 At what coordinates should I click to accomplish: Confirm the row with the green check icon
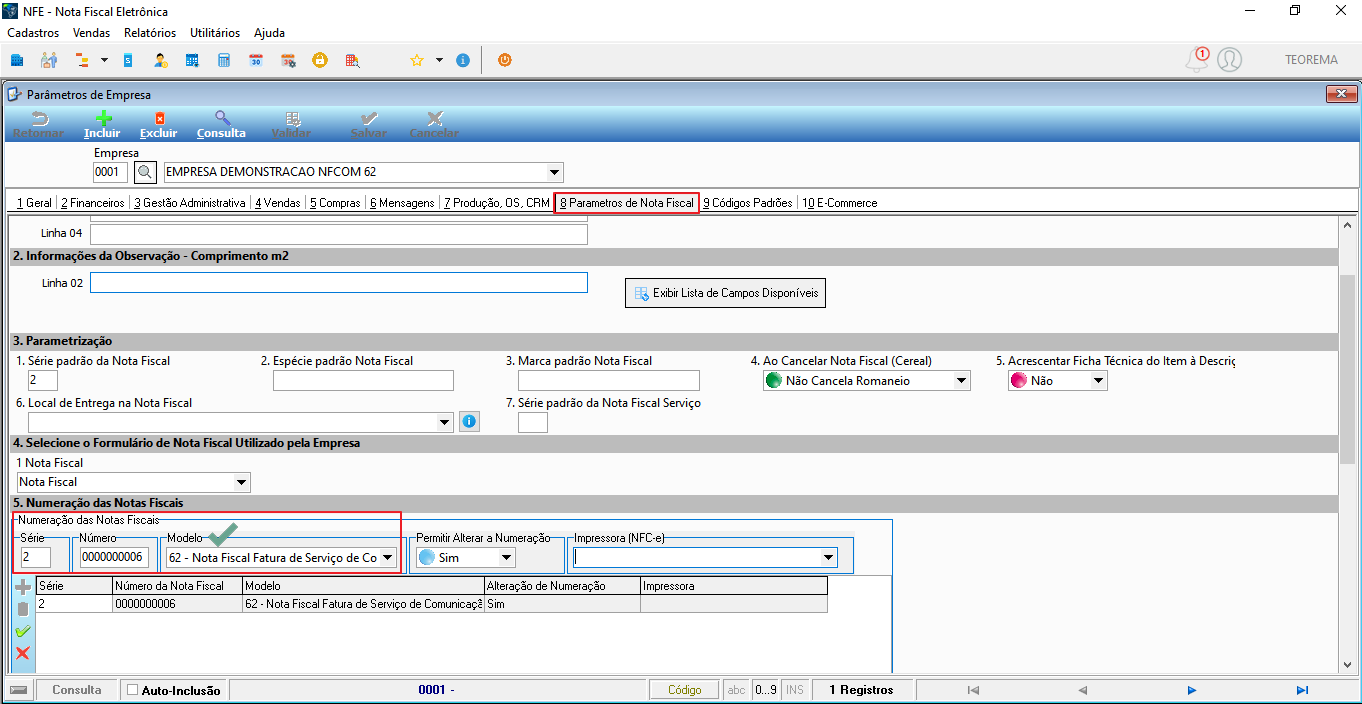(23, 631)
